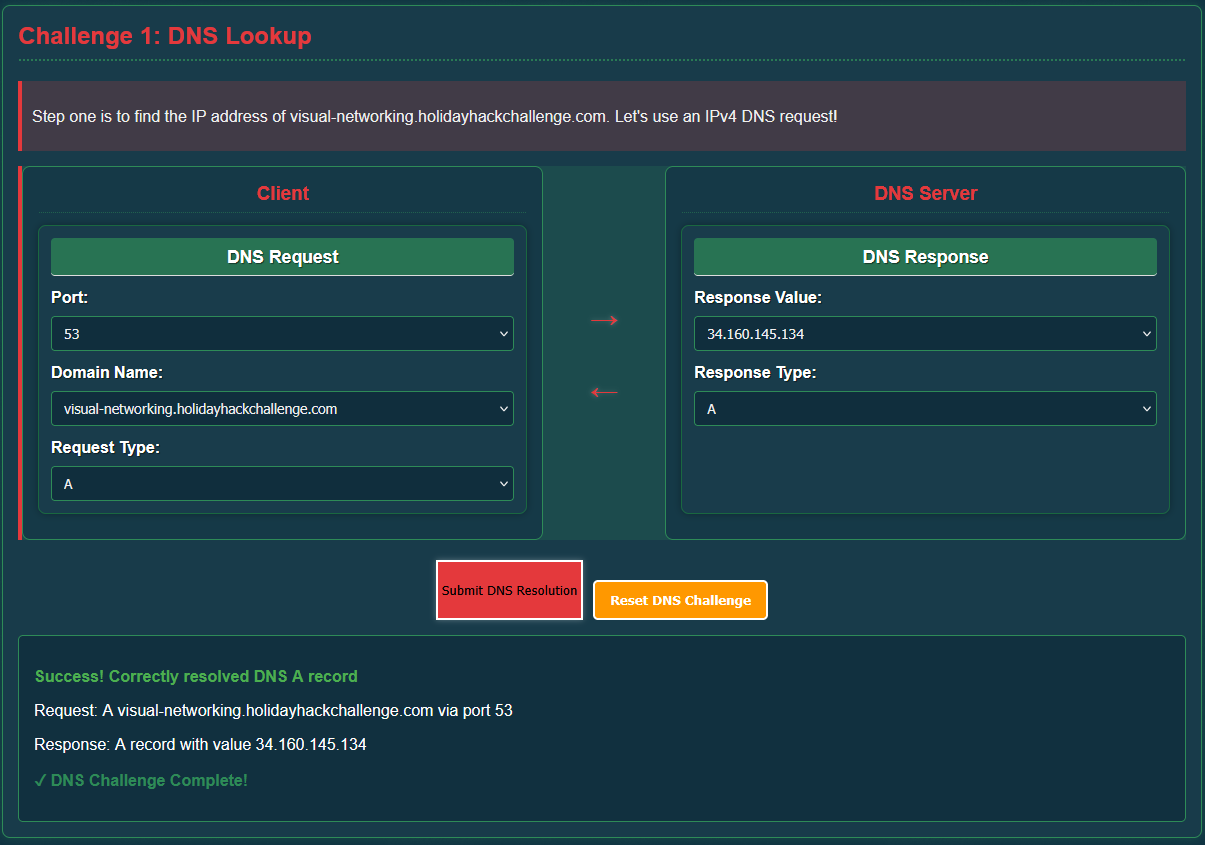The width and height of the screenshot is (1205, 845).
Task: Click the Success! Correctly resolved message
Action: point(198,676)
